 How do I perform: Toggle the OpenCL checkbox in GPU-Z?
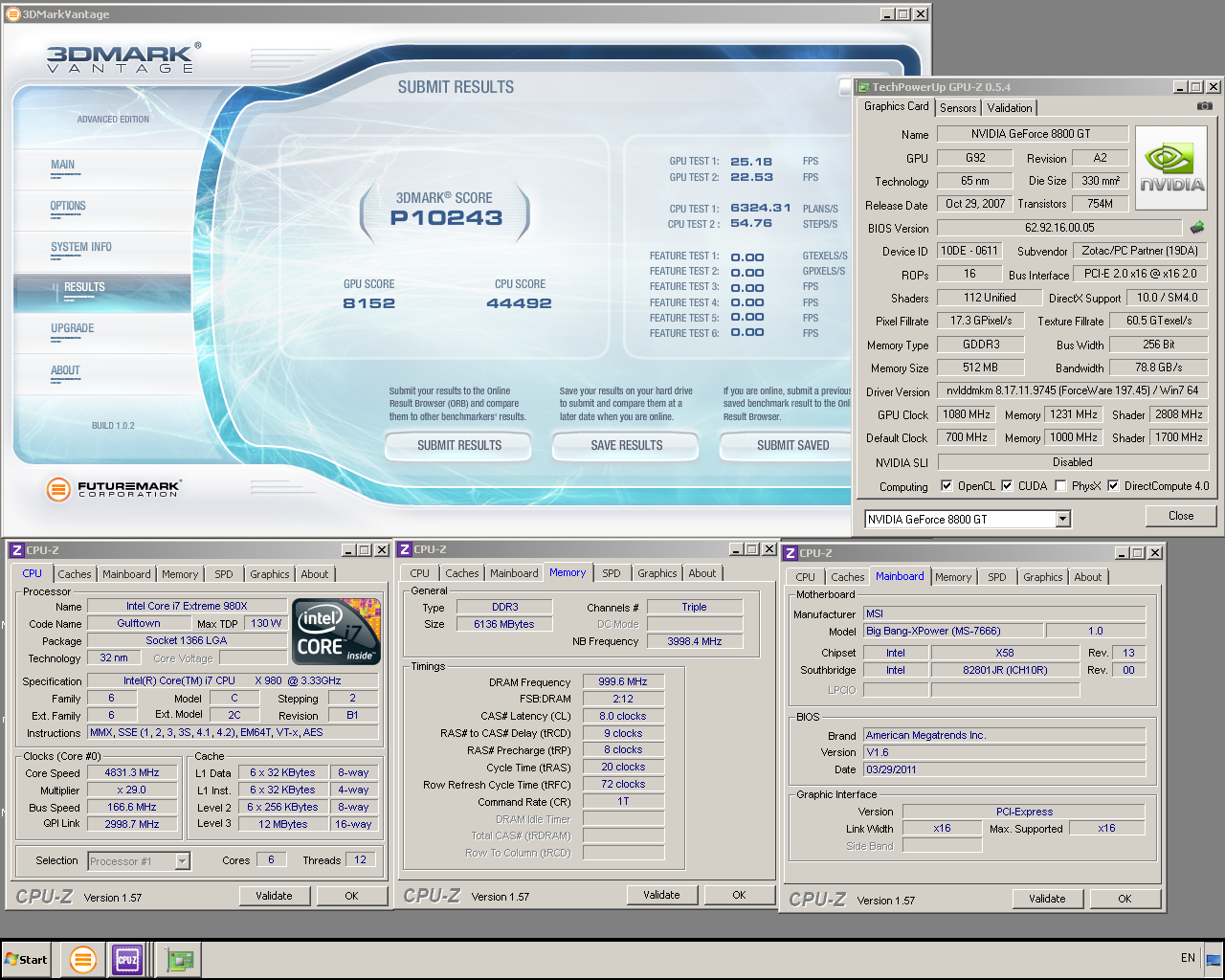947,486
